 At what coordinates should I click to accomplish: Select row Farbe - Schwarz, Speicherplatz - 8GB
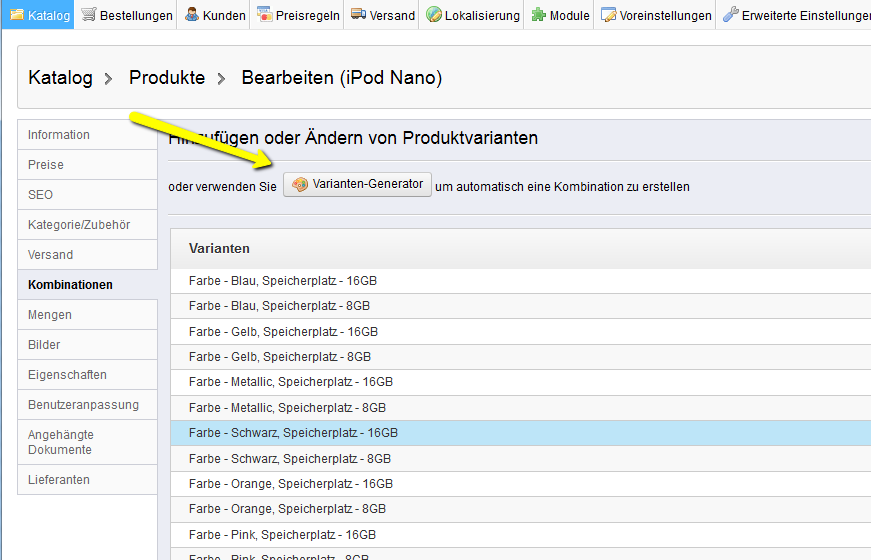pyautogui.click(x=520, y=458)
